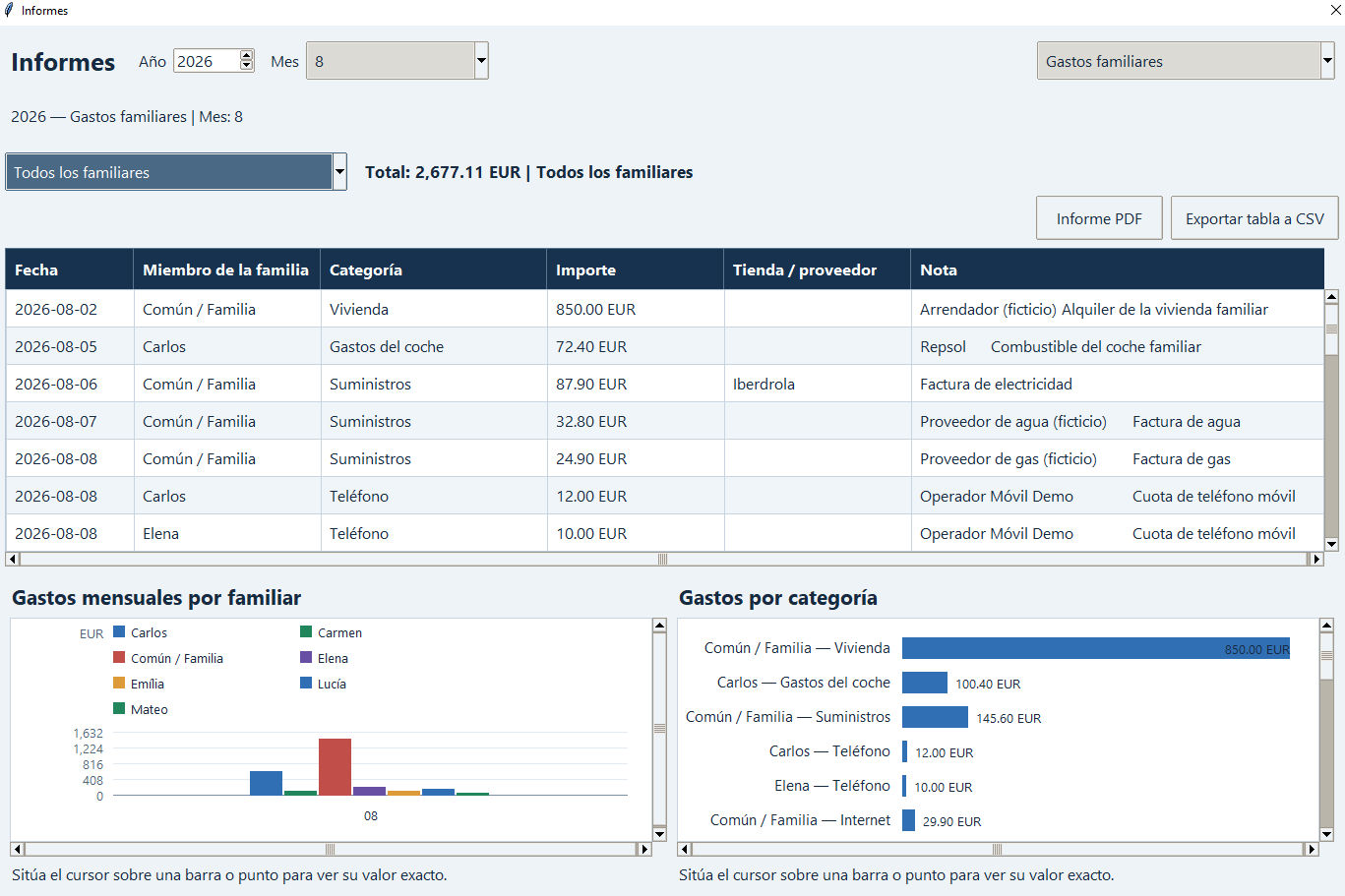The height and width of the screenshot is (896, 1345).
Task: Click the Vivienda 850.00 EUR category bar
Action: tap(1096, 648)
